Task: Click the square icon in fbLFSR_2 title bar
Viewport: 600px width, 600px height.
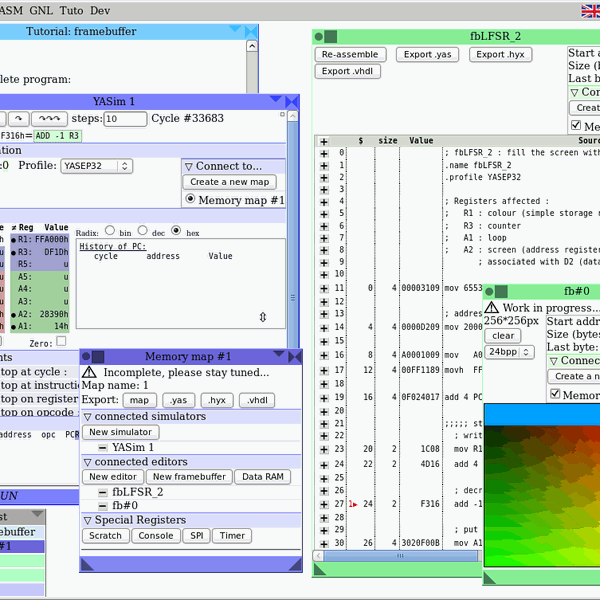Action: (x=331, y=36)
